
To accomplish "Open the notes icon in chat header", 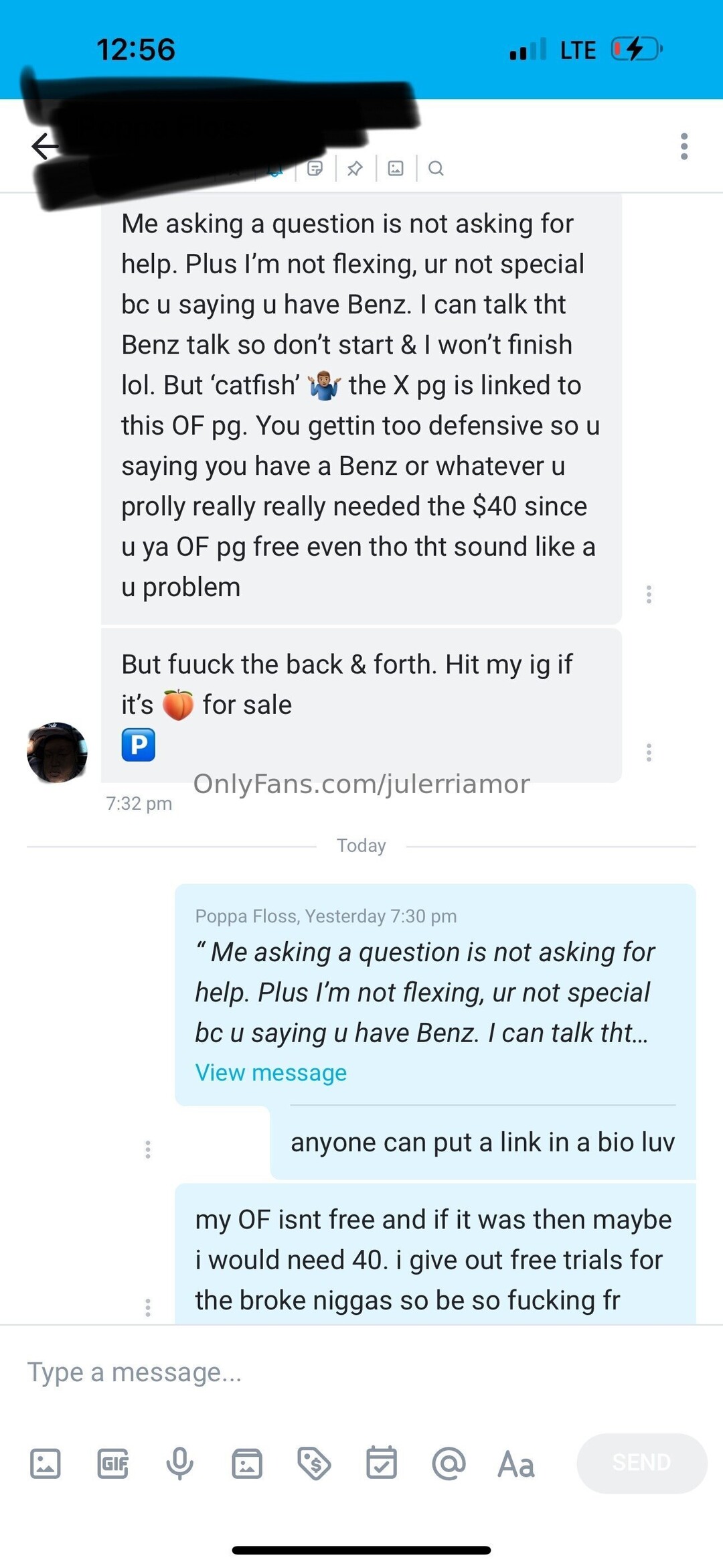I will pos(315,168).
